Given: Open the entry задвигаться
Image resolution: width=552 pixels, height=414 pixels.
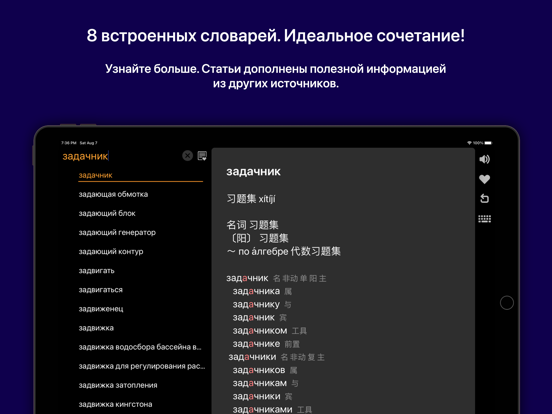Looking at the screenshot, I should tap(101, 290).
